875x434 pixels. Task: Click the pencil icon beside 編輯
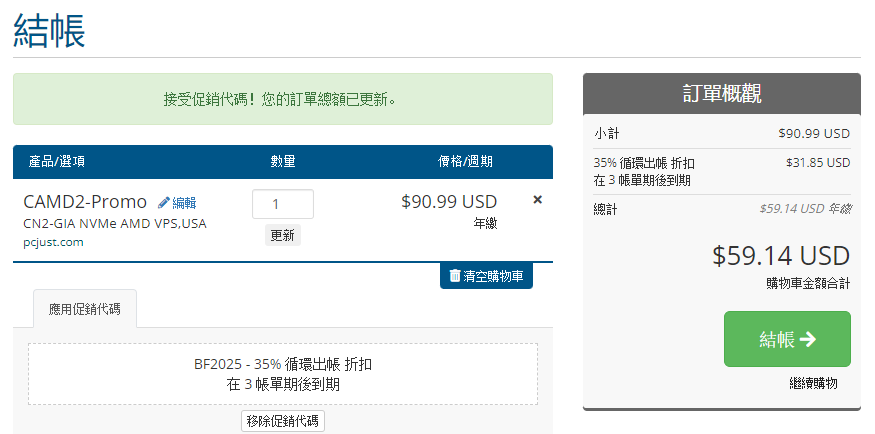point(164,202)
